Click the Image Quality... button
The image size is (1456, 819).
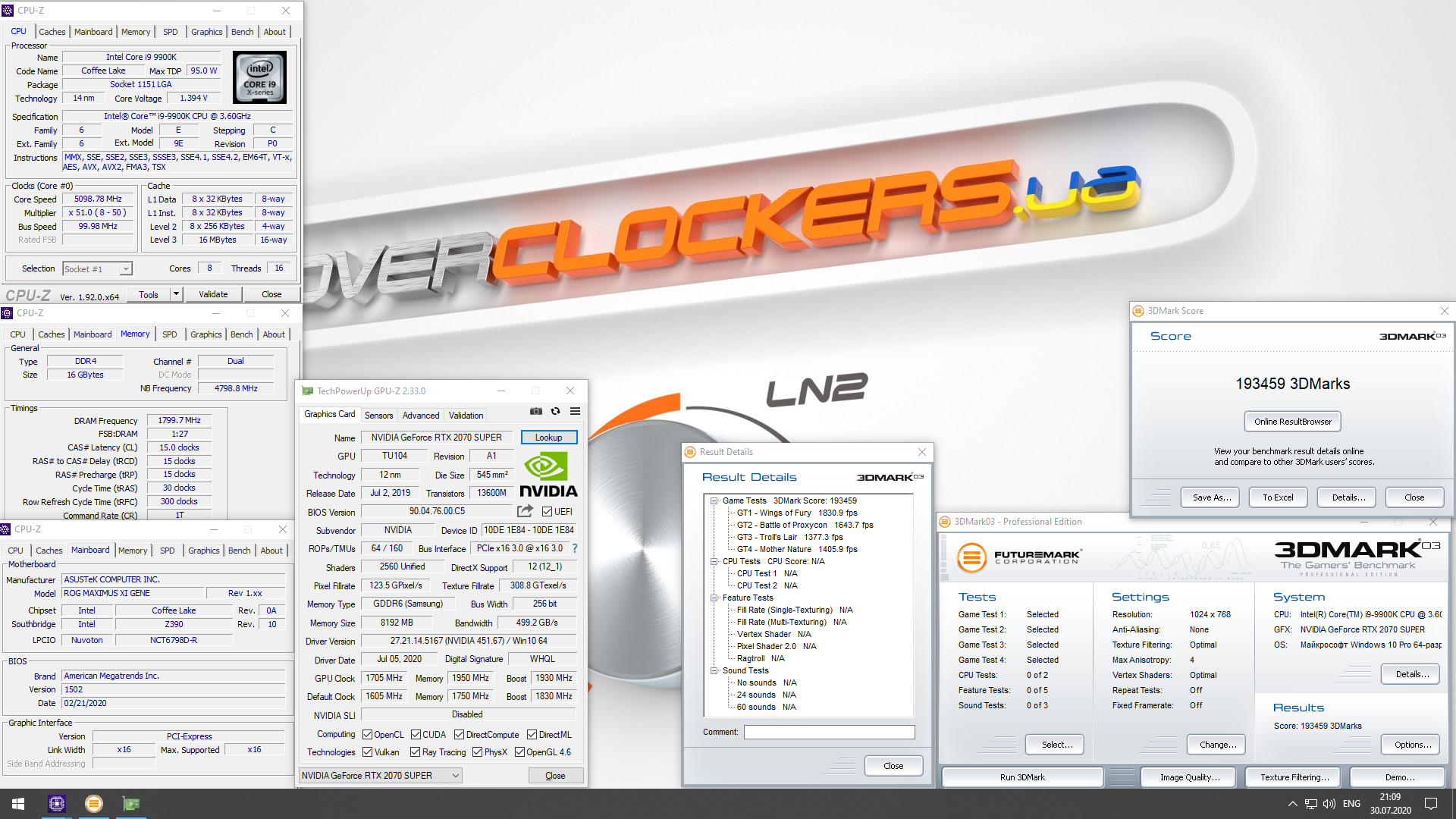click(x=1190, y=777)
